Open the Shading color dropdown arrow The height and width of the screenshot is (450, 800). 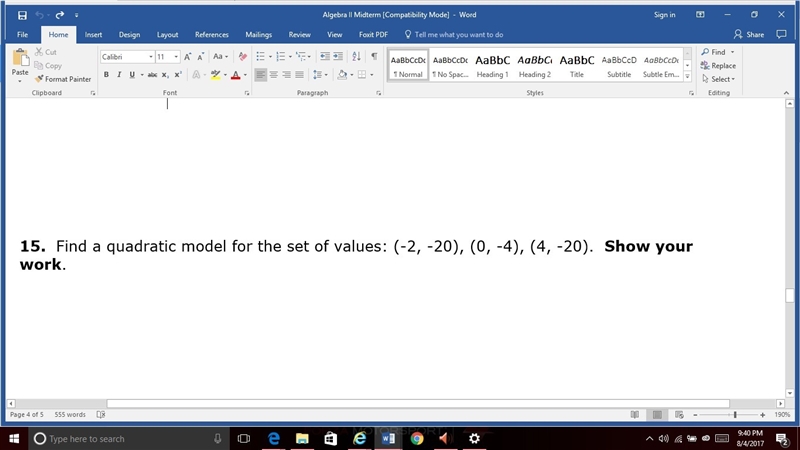coord(352,75)
